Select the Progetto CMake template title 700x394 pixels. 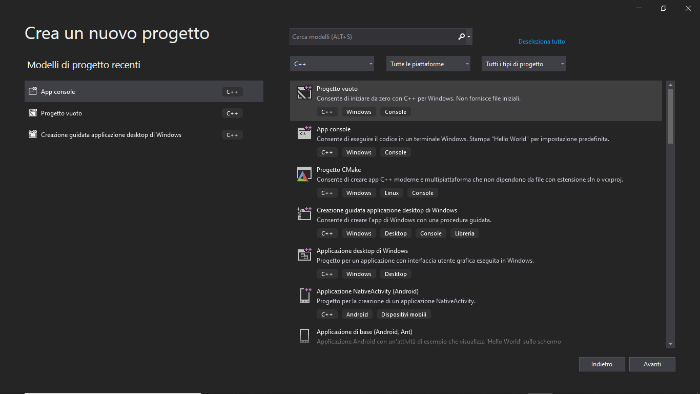coord(339,170)
